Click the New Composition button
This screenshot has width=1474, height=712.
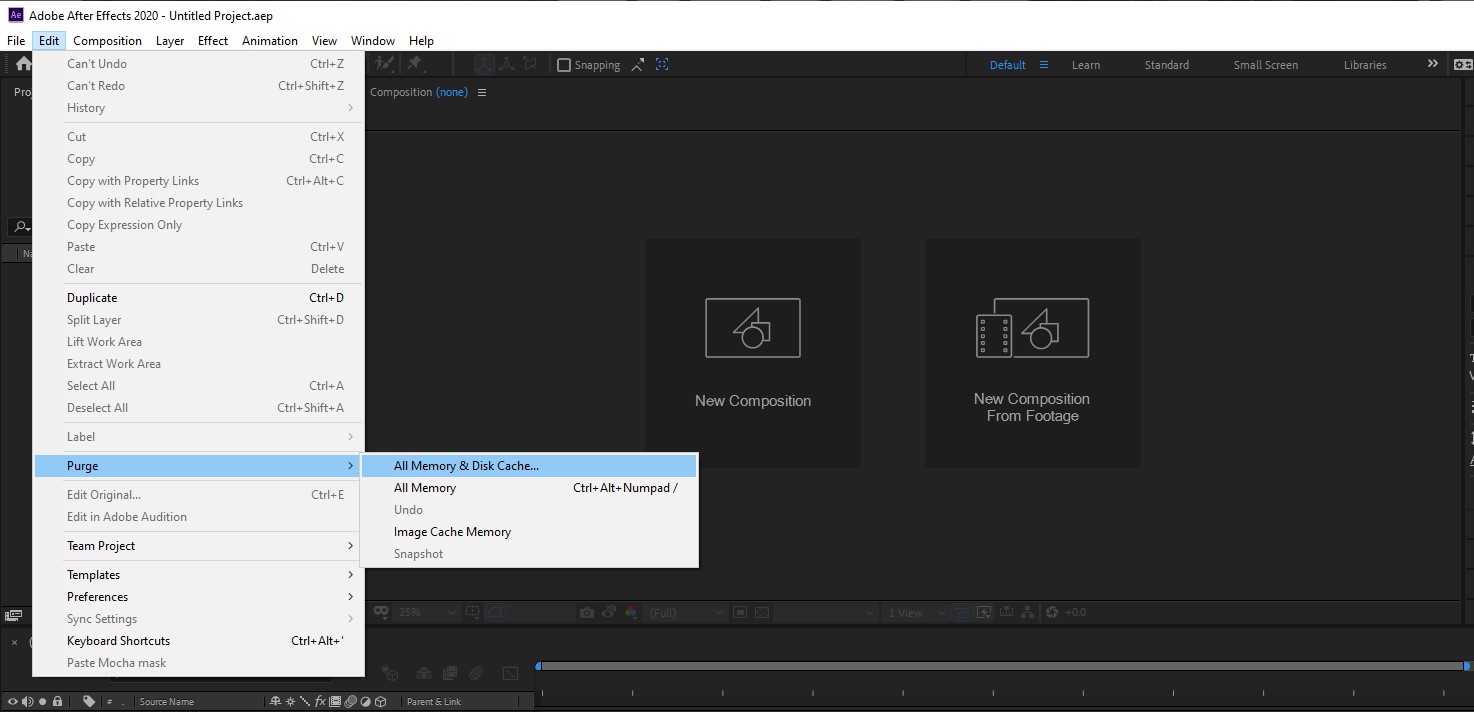click(753, 352)
